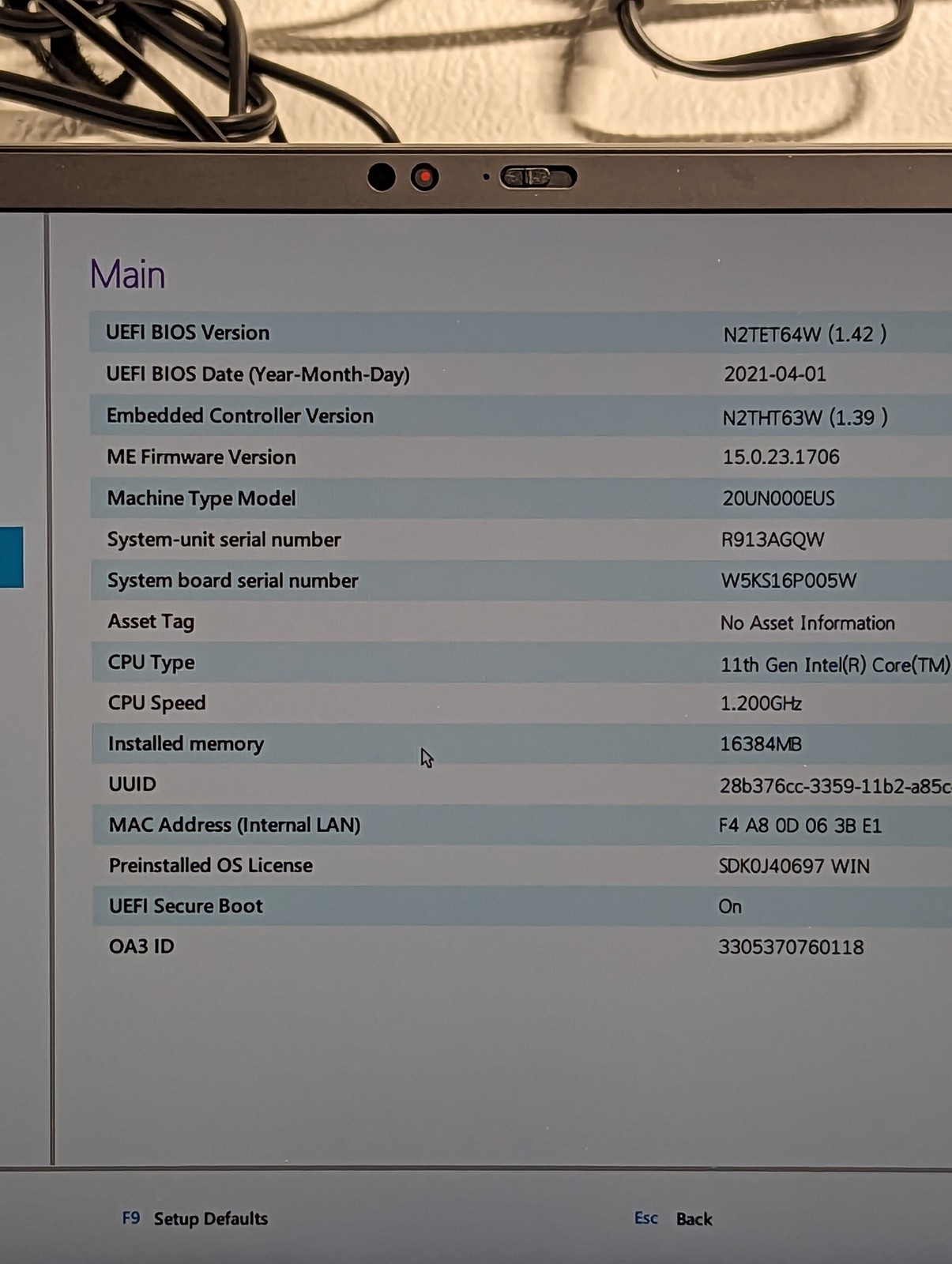Click F9 Setup Defaults
Screen dimensions: 952x1264
click(195, 1218)
